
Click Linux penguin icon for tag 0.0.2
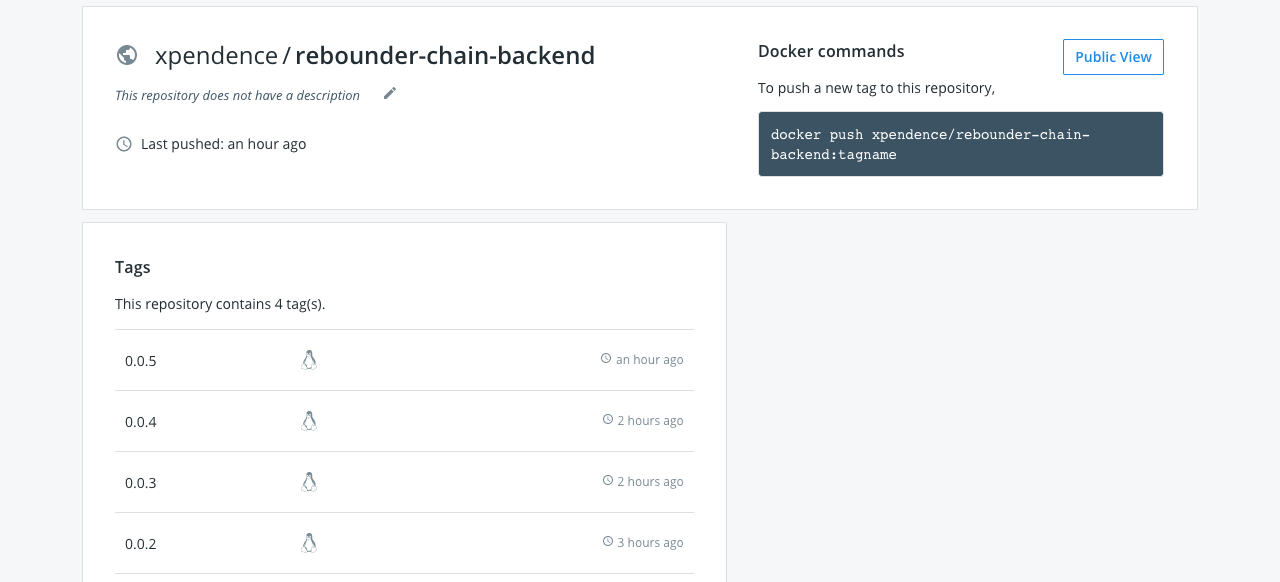pyautogui.click(x=309, y=543)
